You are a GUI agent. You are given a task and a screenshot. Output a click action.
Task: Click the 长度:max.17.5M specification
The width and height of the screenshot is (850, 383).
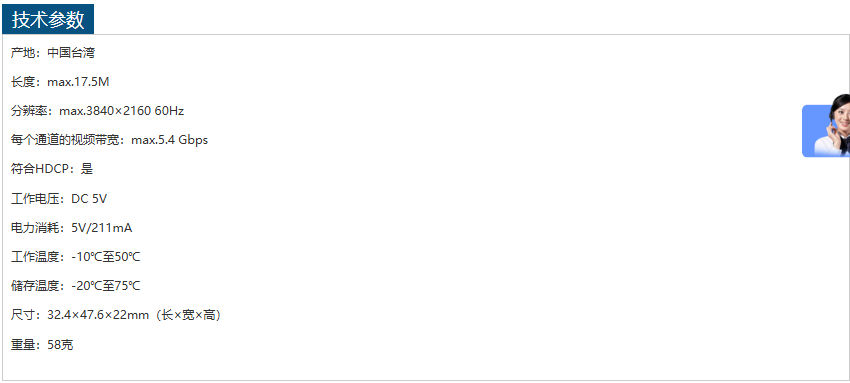60,82
